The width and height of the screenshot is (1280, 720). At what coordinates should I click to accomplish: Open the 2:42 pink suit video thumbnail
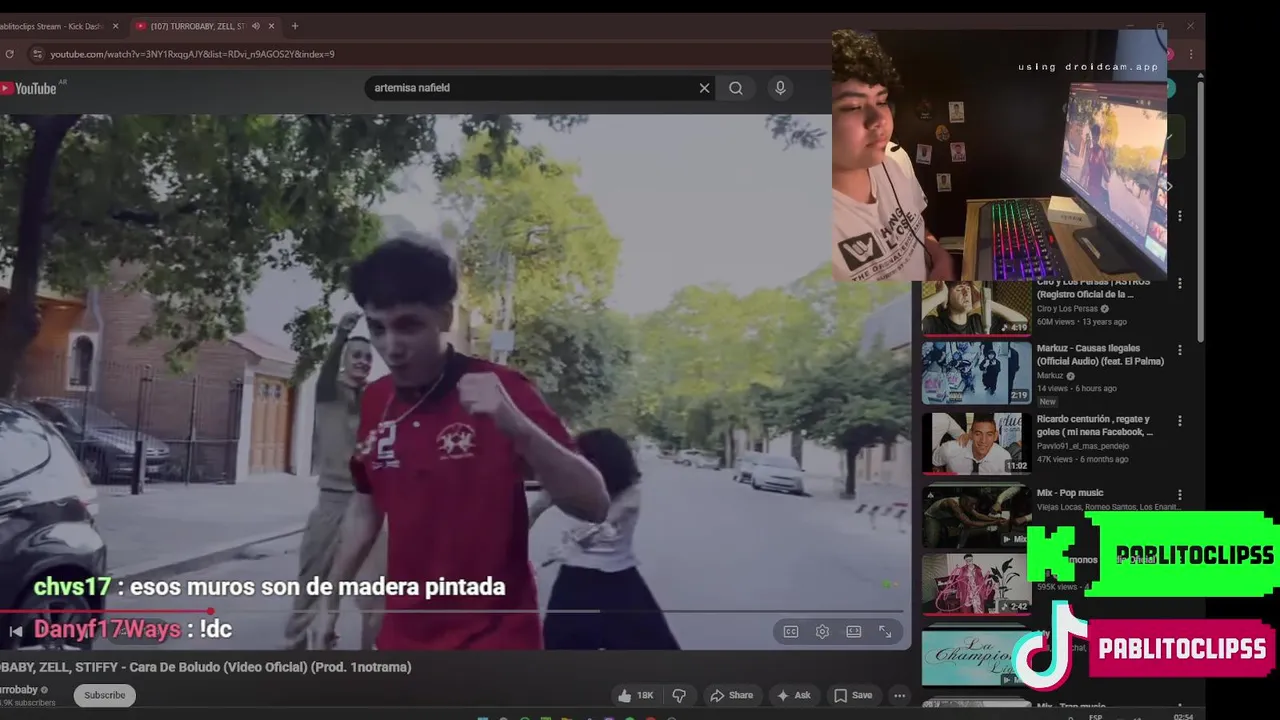976,585
